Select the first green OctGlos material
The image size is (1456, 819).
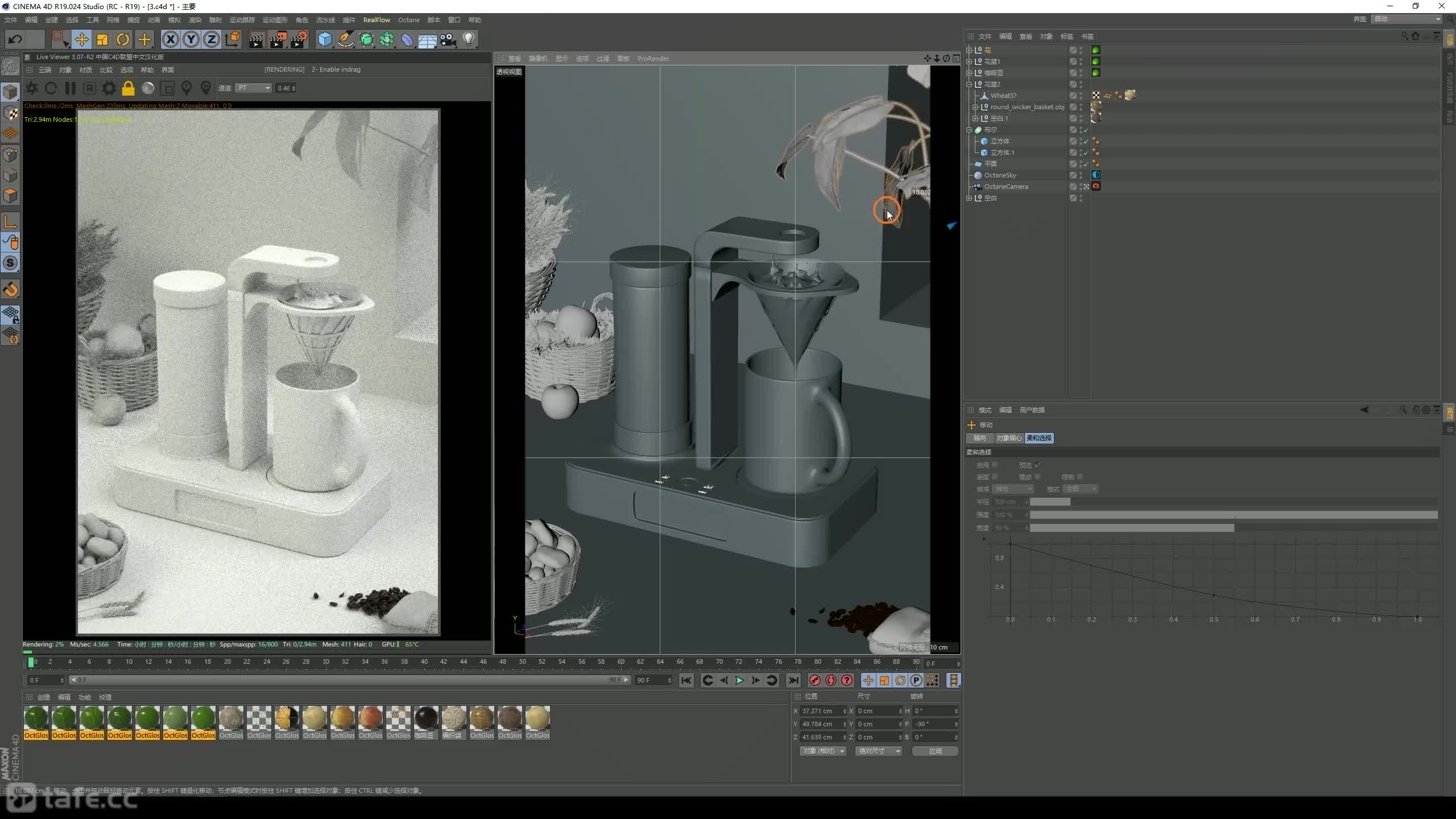coord(36,722)
